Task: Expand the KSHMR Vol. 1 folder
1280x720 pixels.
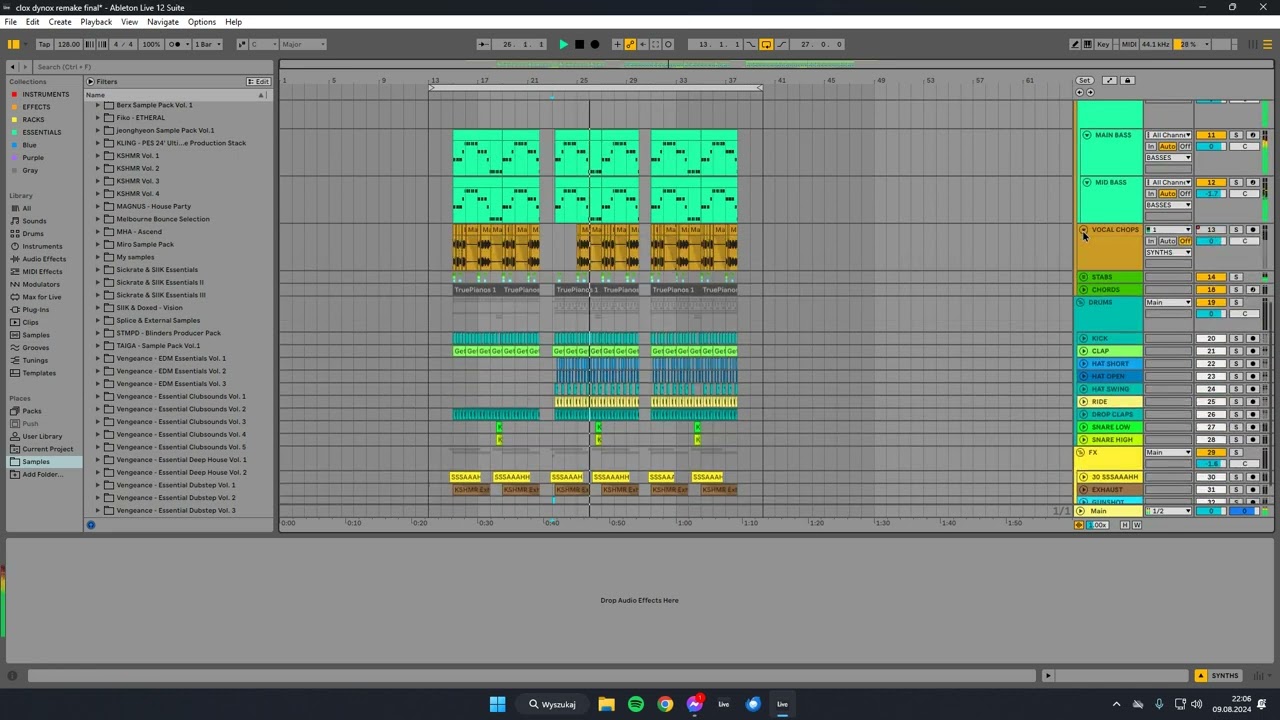Action: point(98,156)
